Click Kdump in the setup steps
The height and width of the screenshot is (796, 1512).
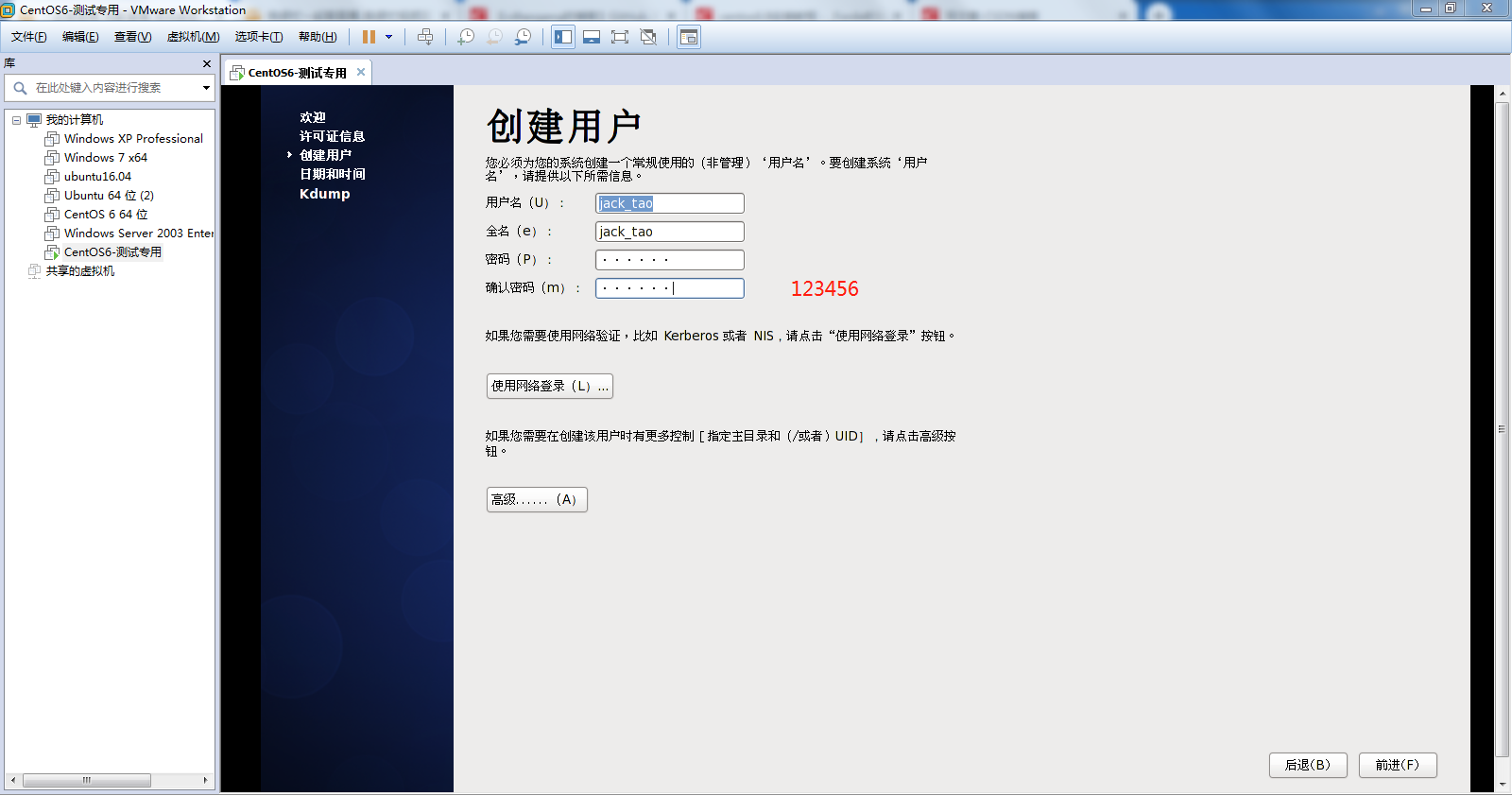point(324,194)
